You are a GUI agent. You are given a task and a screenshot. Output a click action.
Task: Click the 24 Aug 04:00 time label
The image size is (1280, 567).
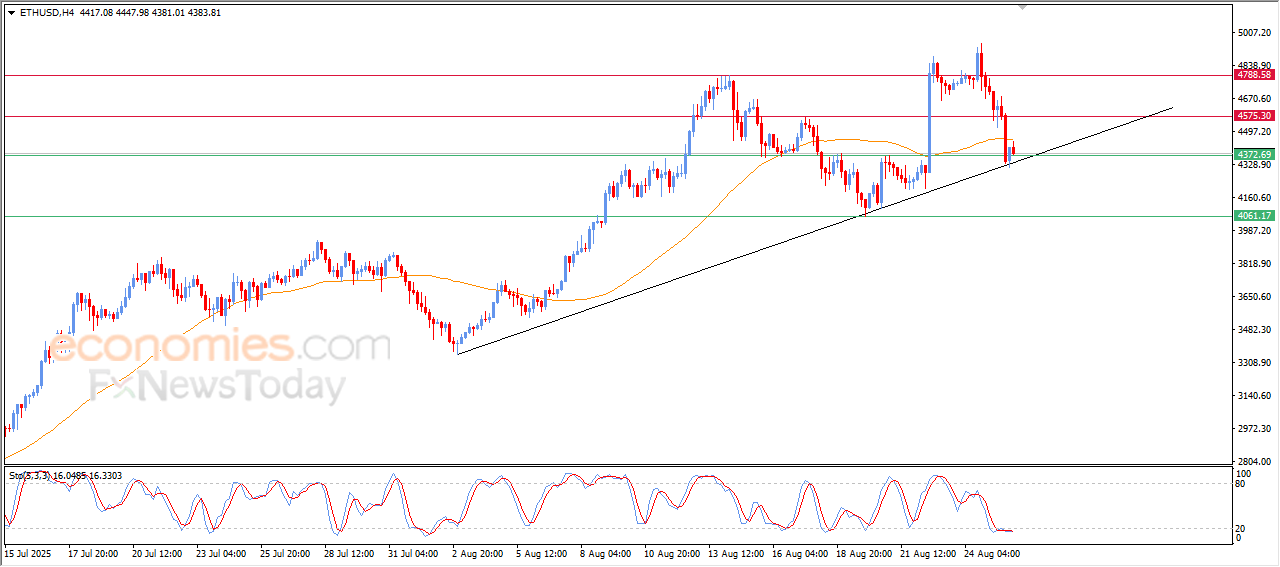(992, 552)
